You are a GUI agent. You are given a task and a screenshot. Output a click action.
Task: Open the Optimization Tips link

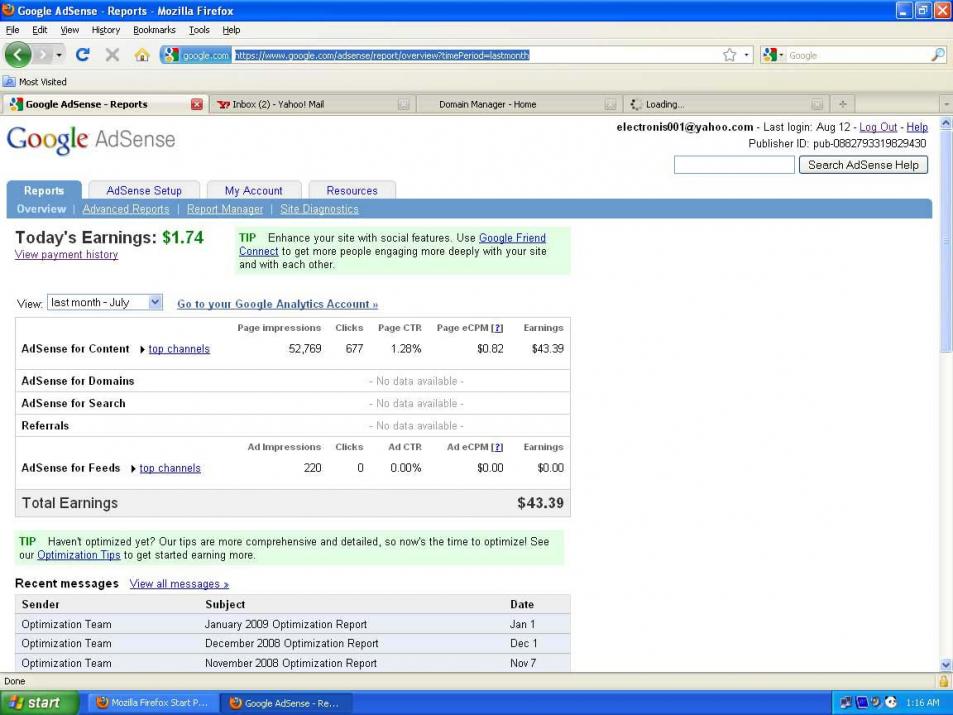click(x=79, y=555)
